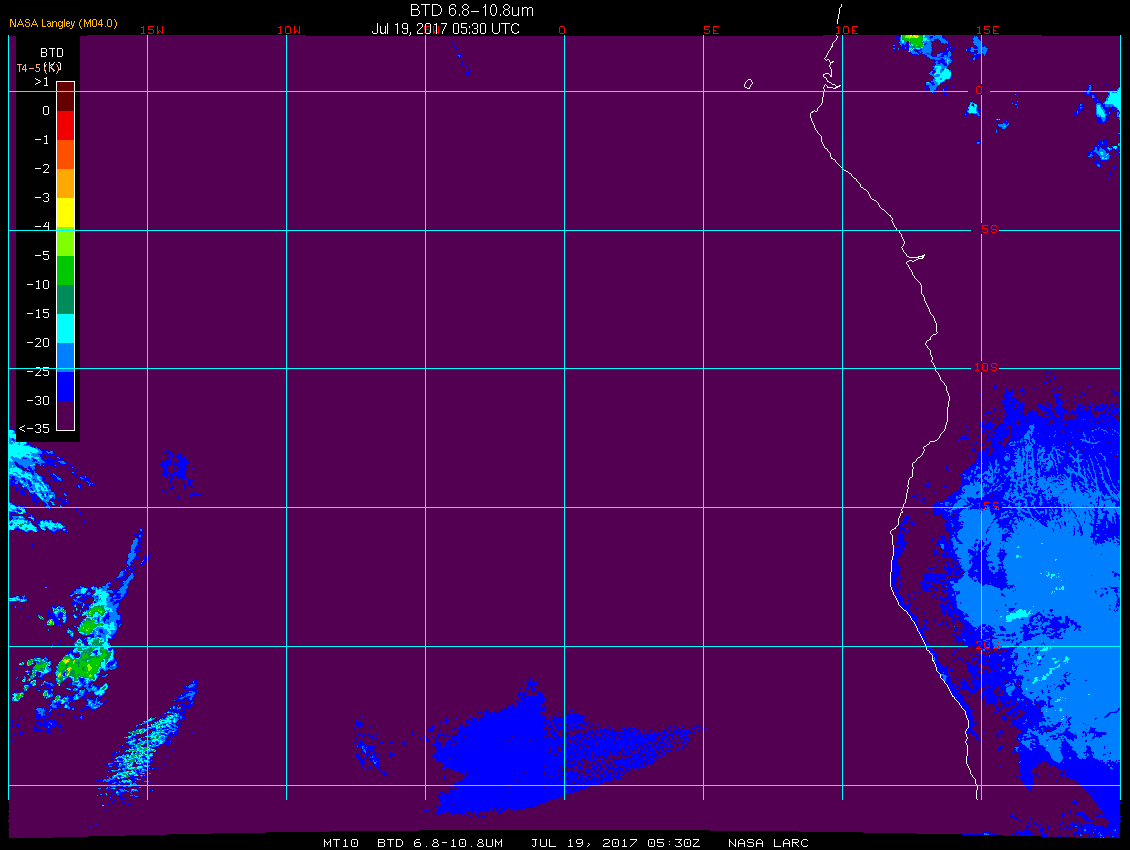Pick the yellow swatch between -3 and -4
The height and width of the screenshot is (850, 1130).
pyautogui.click(x=66, y=213)
